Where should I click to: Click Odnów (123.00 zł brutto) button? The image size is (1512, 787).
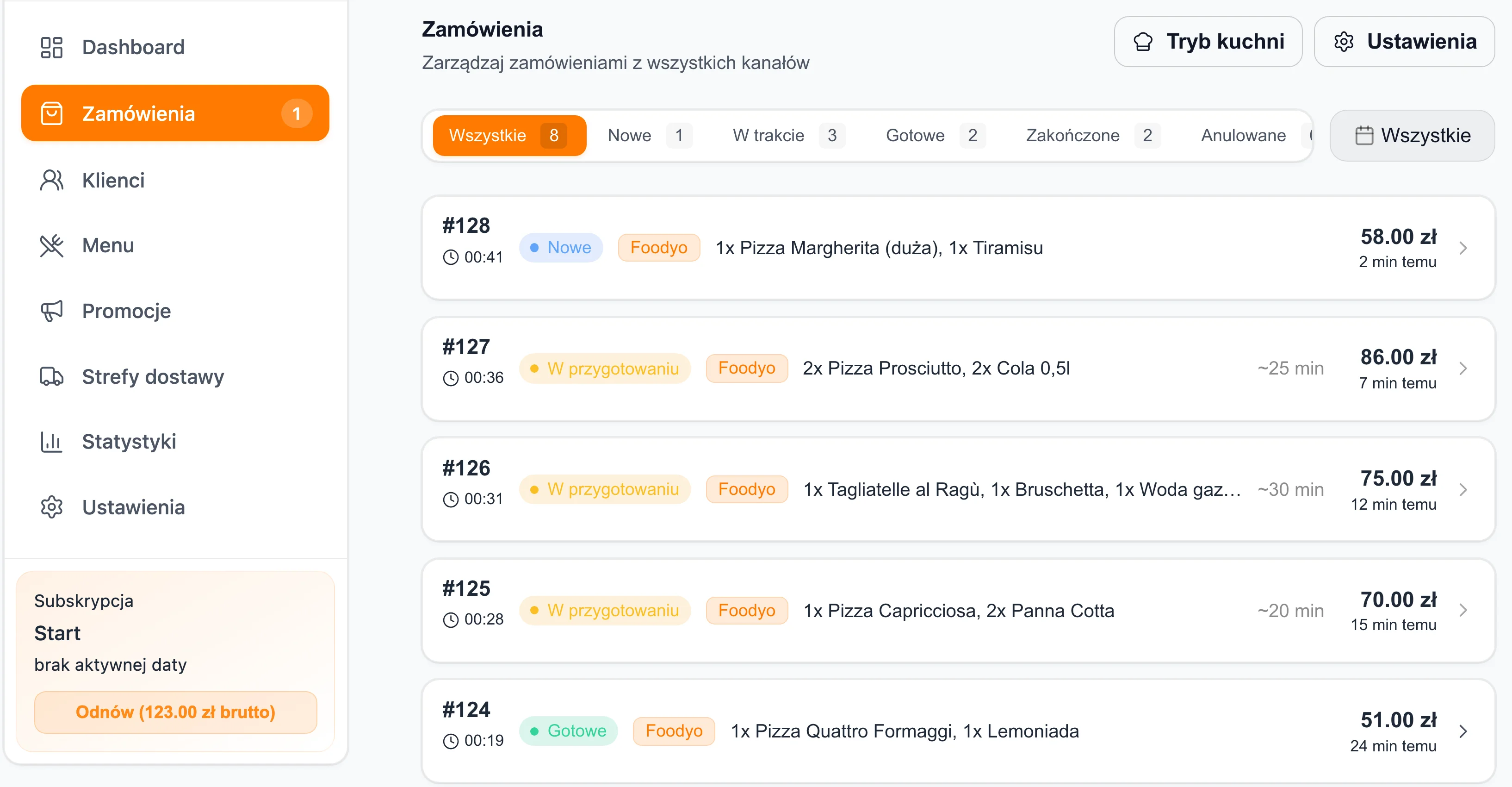point(175,712)
